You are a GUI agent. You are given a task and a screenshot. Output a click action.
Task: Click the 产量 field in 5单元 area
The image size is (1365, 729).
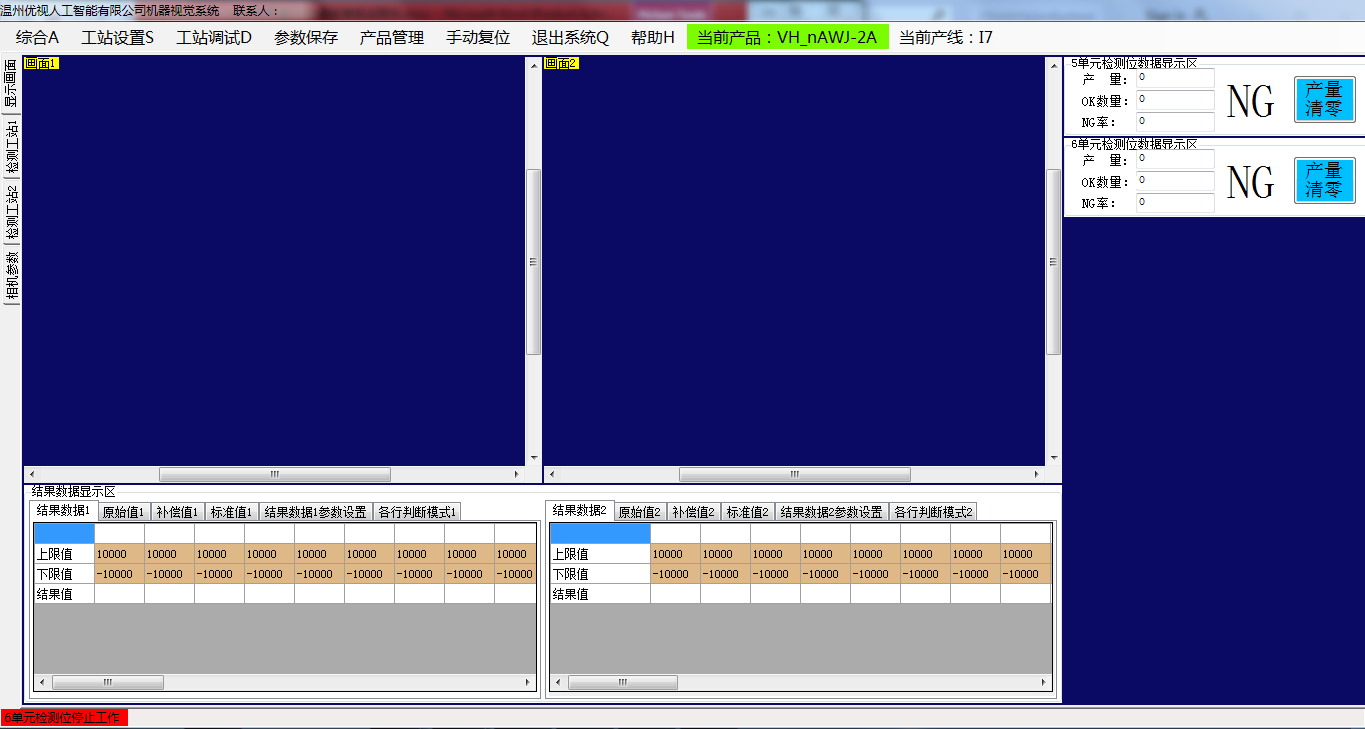pyautogui.click(x=1176, y=78)
